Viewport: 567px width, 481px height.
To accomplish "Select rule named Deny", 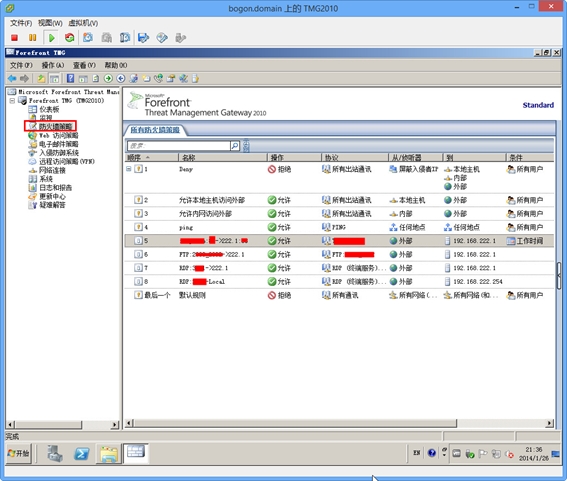I will [186, 169].
